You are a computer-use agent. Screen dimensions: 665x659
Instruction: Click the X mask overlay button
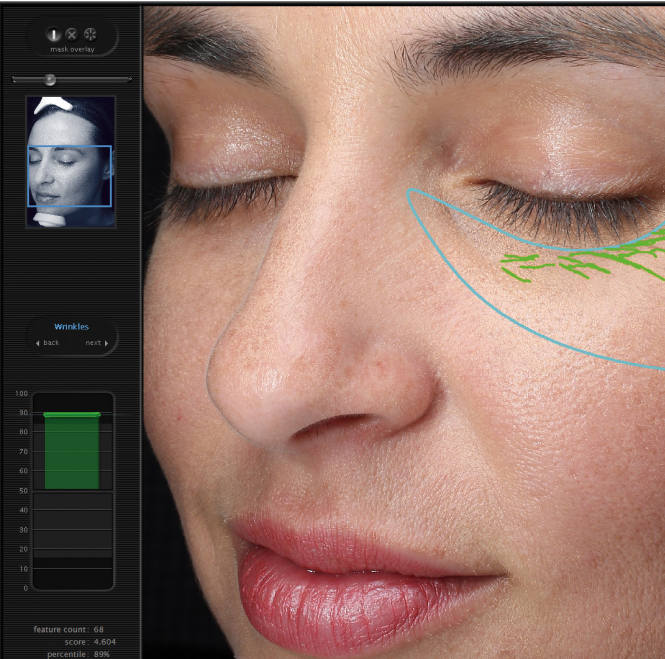pos(71,34)
